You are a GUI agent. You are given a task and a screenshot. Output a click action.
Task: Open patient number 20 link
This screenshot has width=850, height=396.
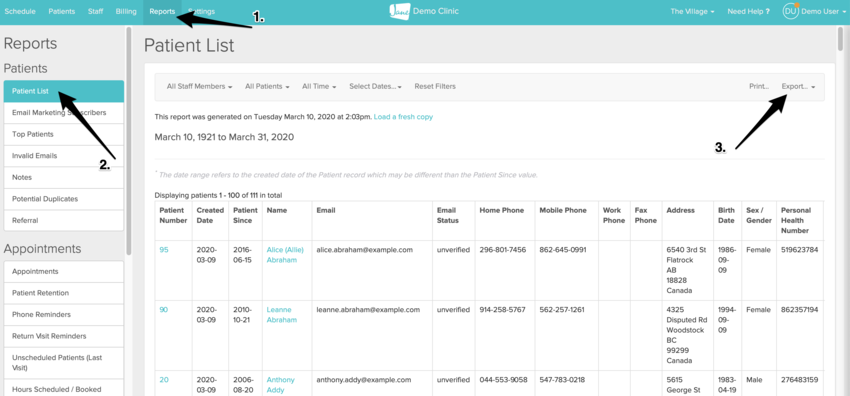[x=164, y=380]
